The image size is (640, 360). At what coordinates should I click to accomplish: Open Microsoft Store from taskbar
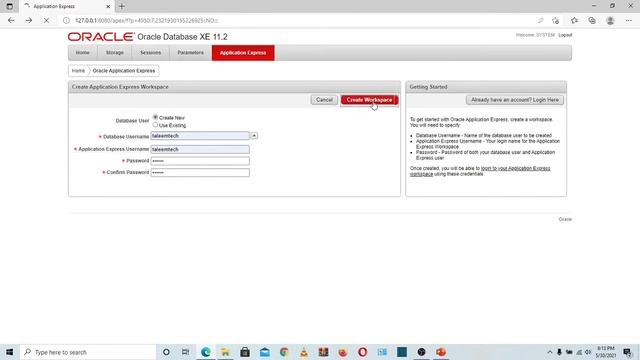(245, 352)
